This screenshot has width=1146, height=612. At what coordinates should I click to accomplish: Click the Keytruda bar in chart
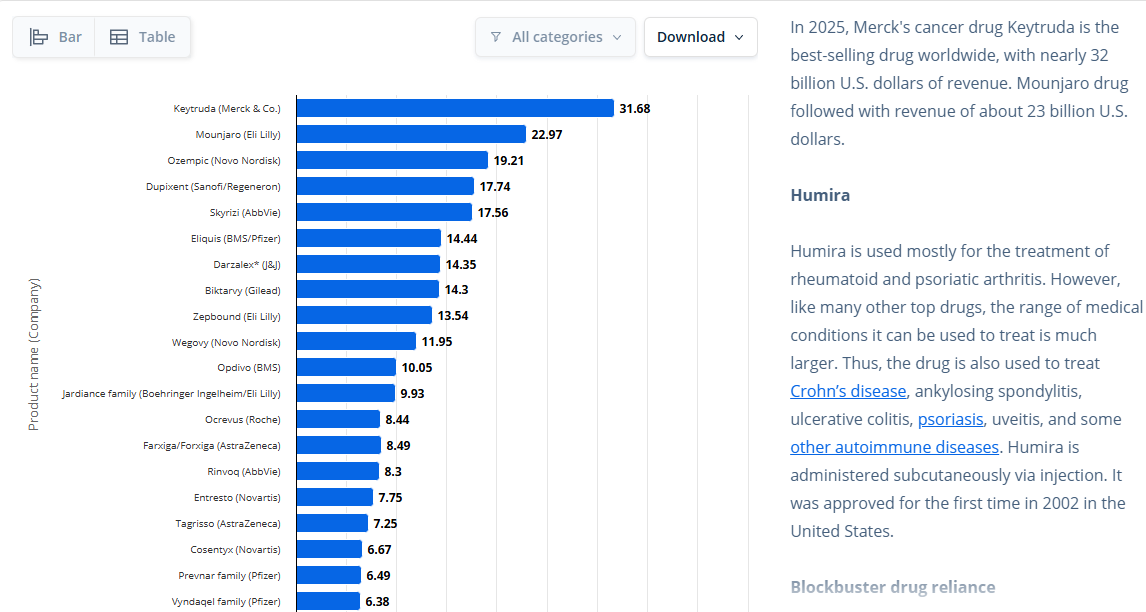(455, 108)
